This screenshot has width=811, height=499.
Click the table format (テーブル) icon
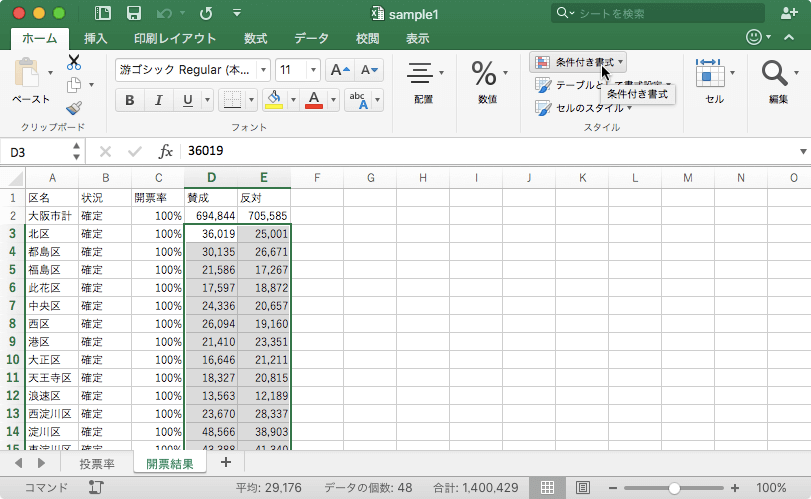(543, 85)
